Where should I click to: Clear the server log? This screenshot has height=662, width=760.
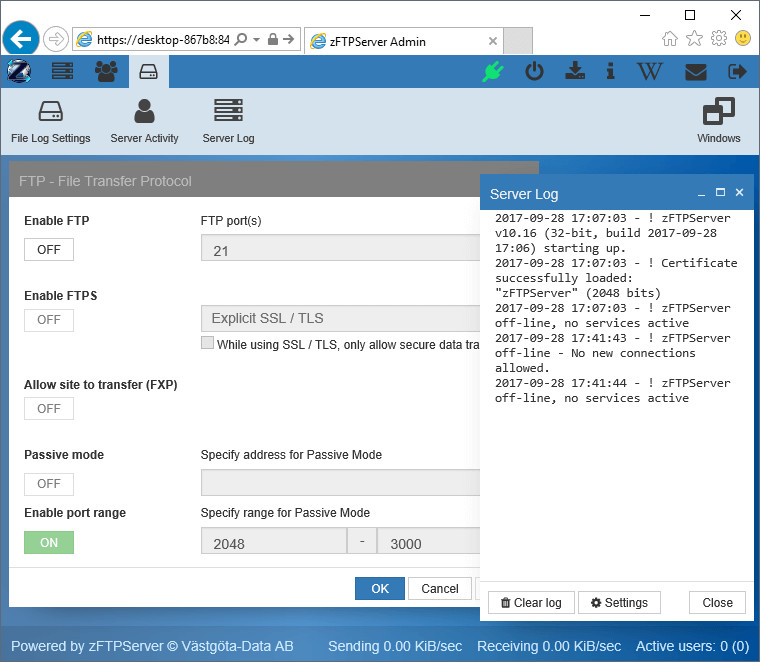[x=531, y=602]
